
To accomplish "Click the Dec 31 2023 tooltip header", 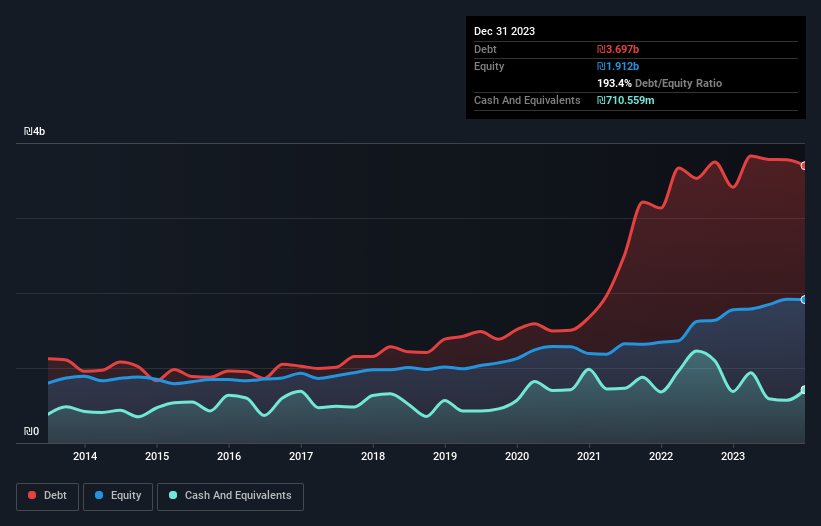I will [504, 31].
